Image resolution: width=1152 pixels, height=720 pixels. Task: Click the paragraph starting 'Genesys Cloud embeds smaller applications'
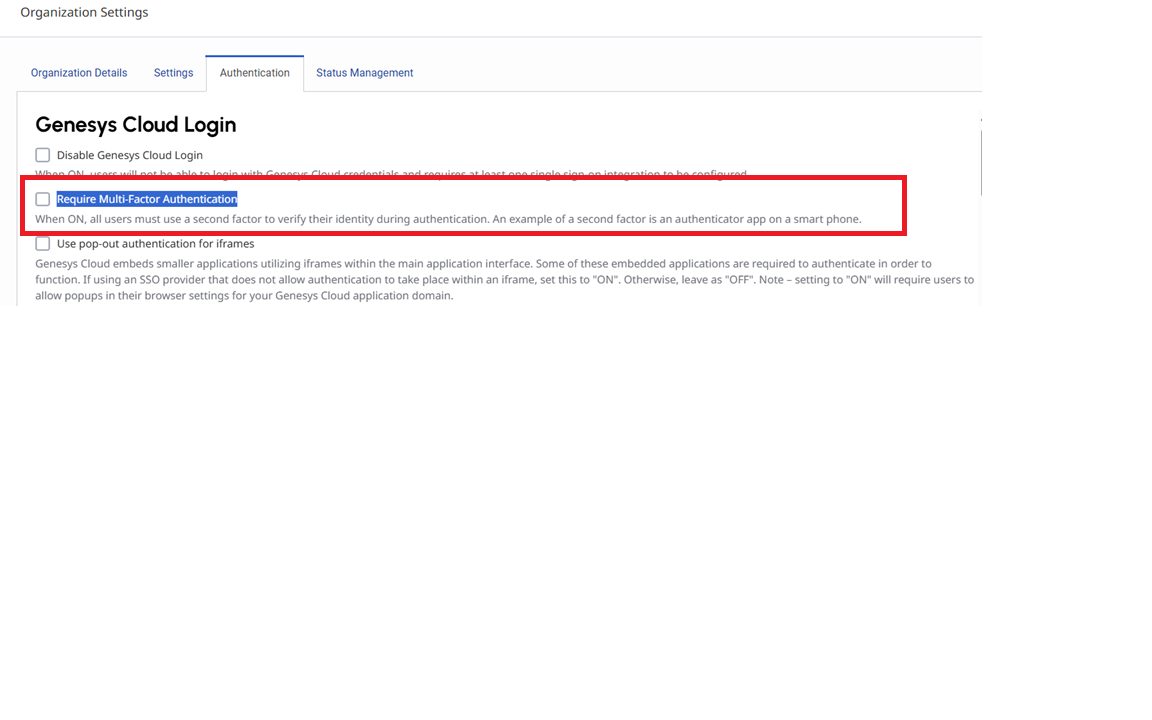click(x=505, y=279)
